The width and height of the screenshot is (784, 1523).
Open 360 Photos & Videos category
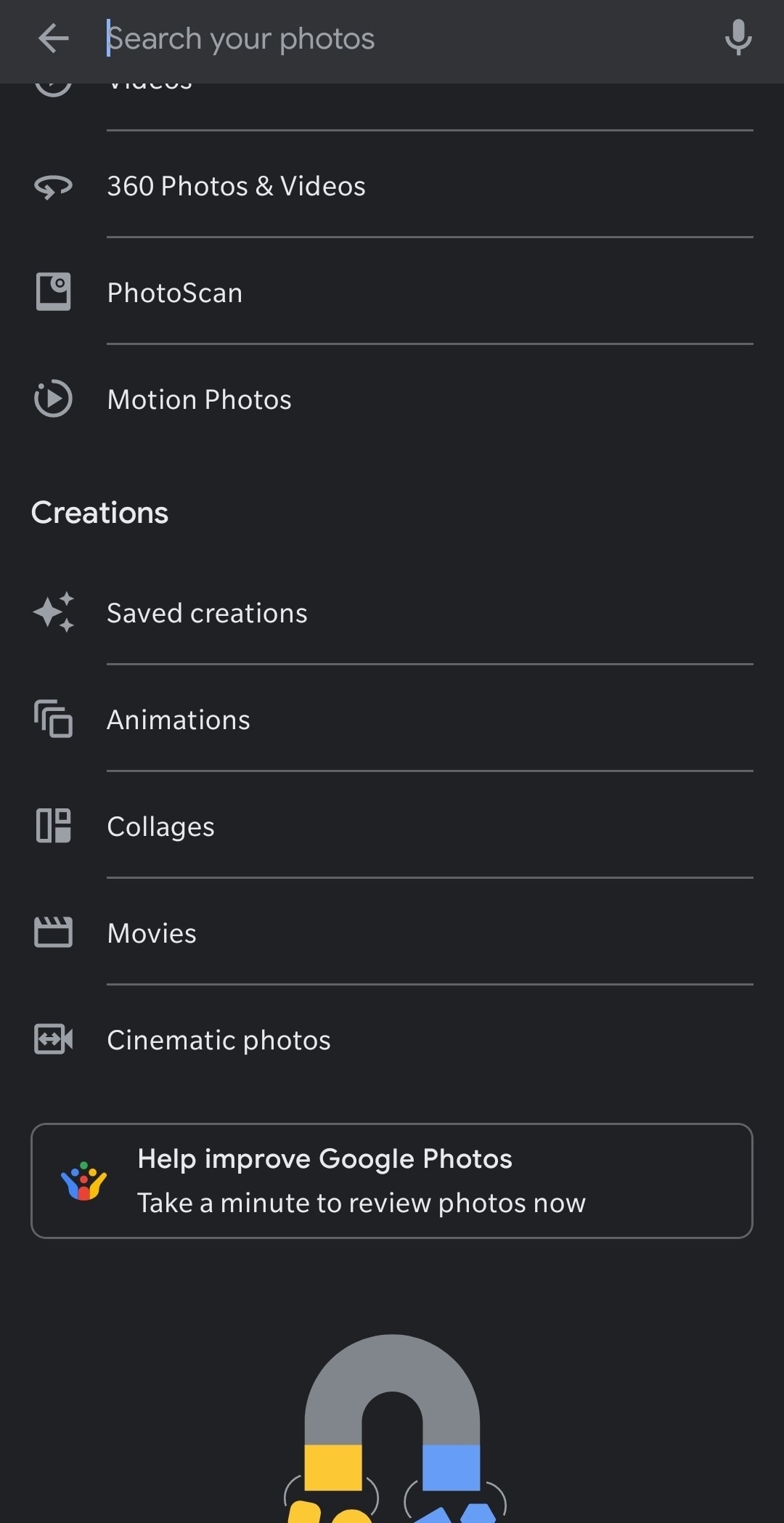tap(236, 187)
